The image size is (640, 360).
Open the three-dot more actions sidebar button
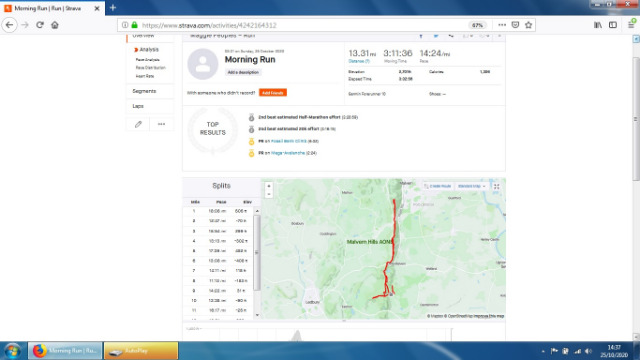click(162, 124)
